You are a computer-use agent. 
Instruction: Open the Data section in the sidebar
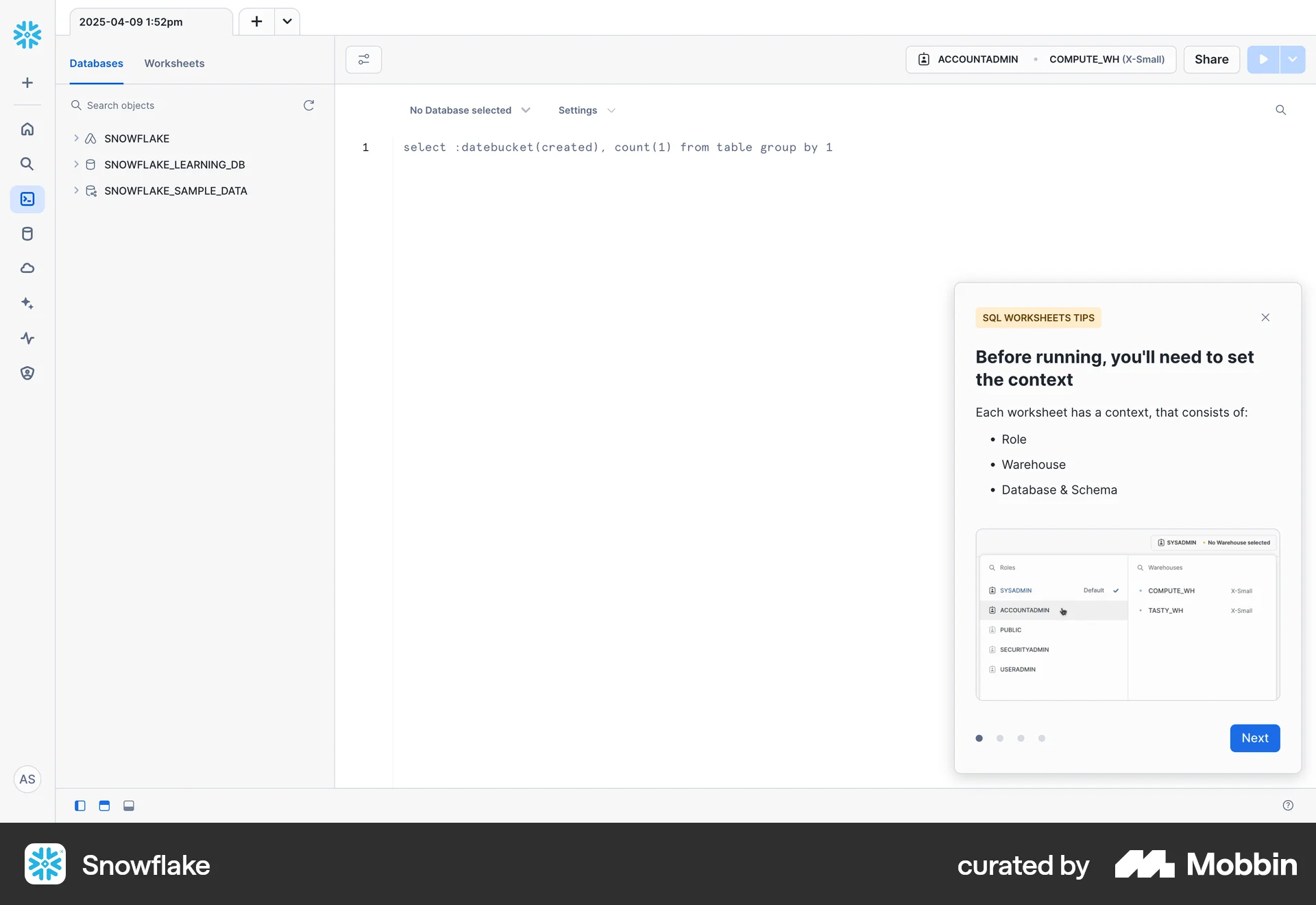pos(27,233)
